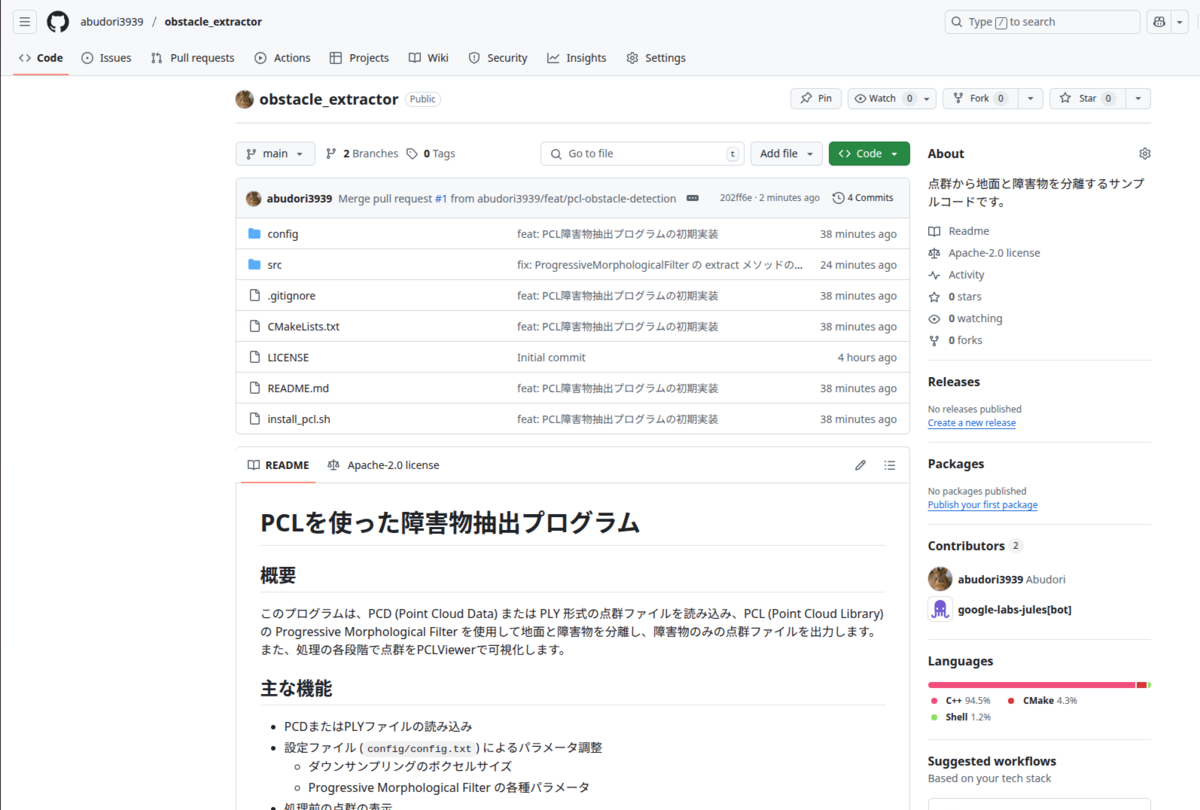View the 0 Tags link
The height and width of the screenshot is (810, 1200).
pyautogui.click(x=430, y=154)
